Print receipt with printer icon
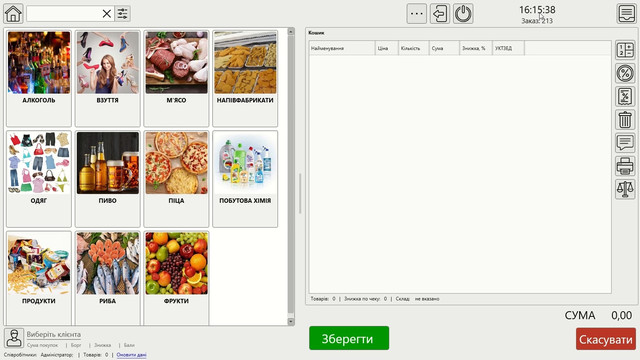 coord(625,166)
